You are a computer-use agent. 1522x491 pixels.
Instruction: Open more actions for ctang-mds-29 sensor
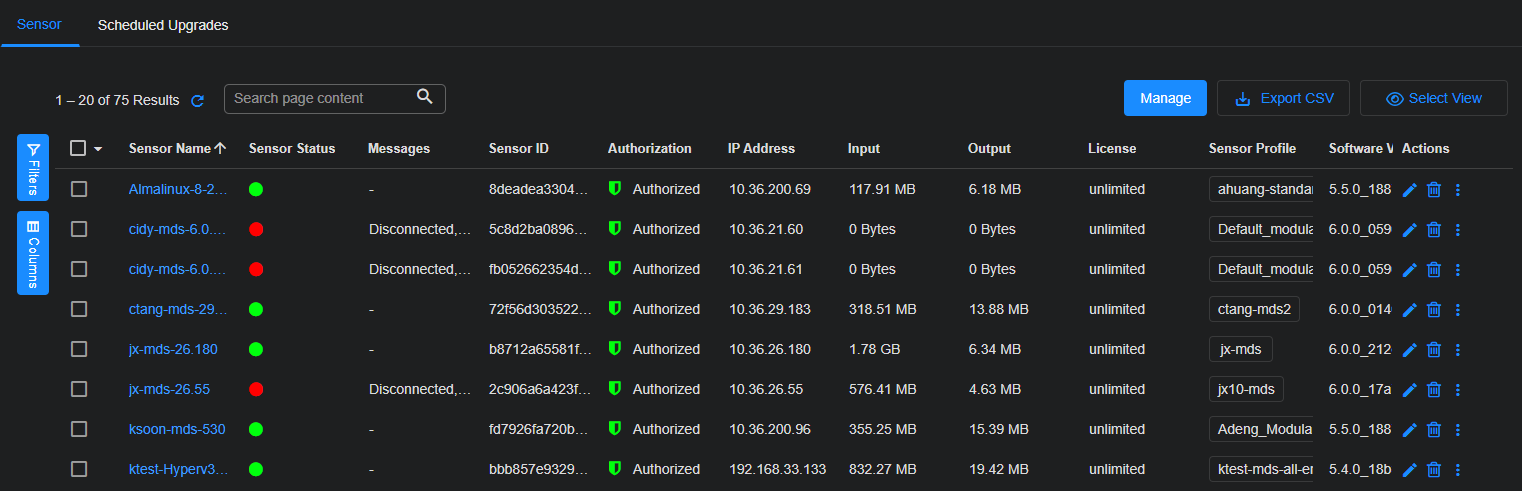[1457, 310]
